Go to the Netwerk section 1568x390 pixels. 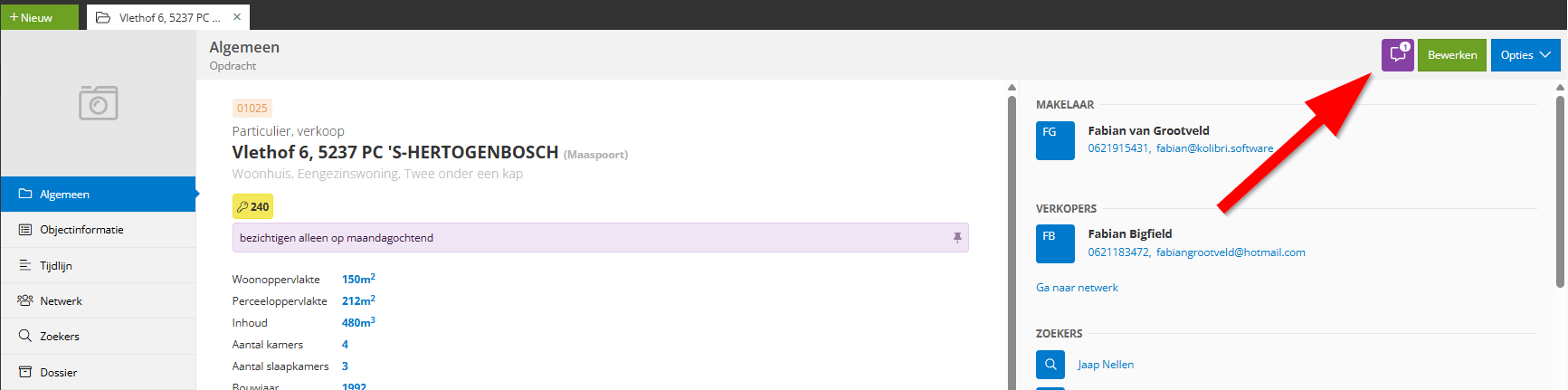(61, 301)
